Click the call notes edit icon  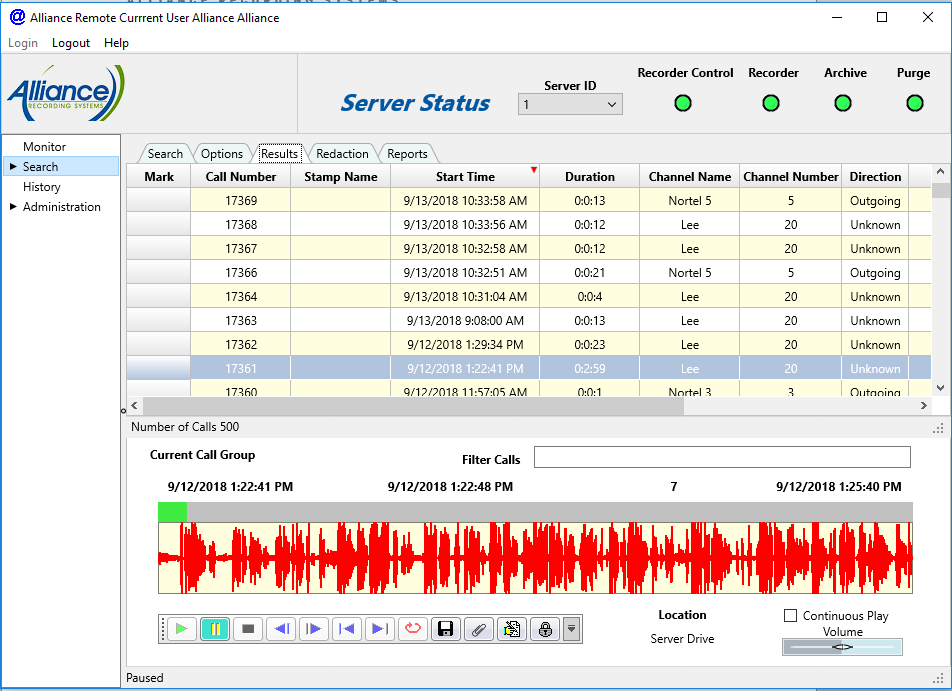point(512,628)
